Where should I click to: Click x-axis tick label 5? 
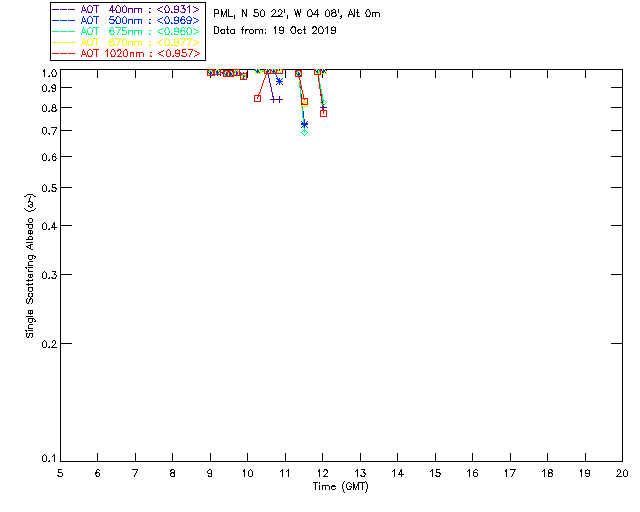(60, 473)
